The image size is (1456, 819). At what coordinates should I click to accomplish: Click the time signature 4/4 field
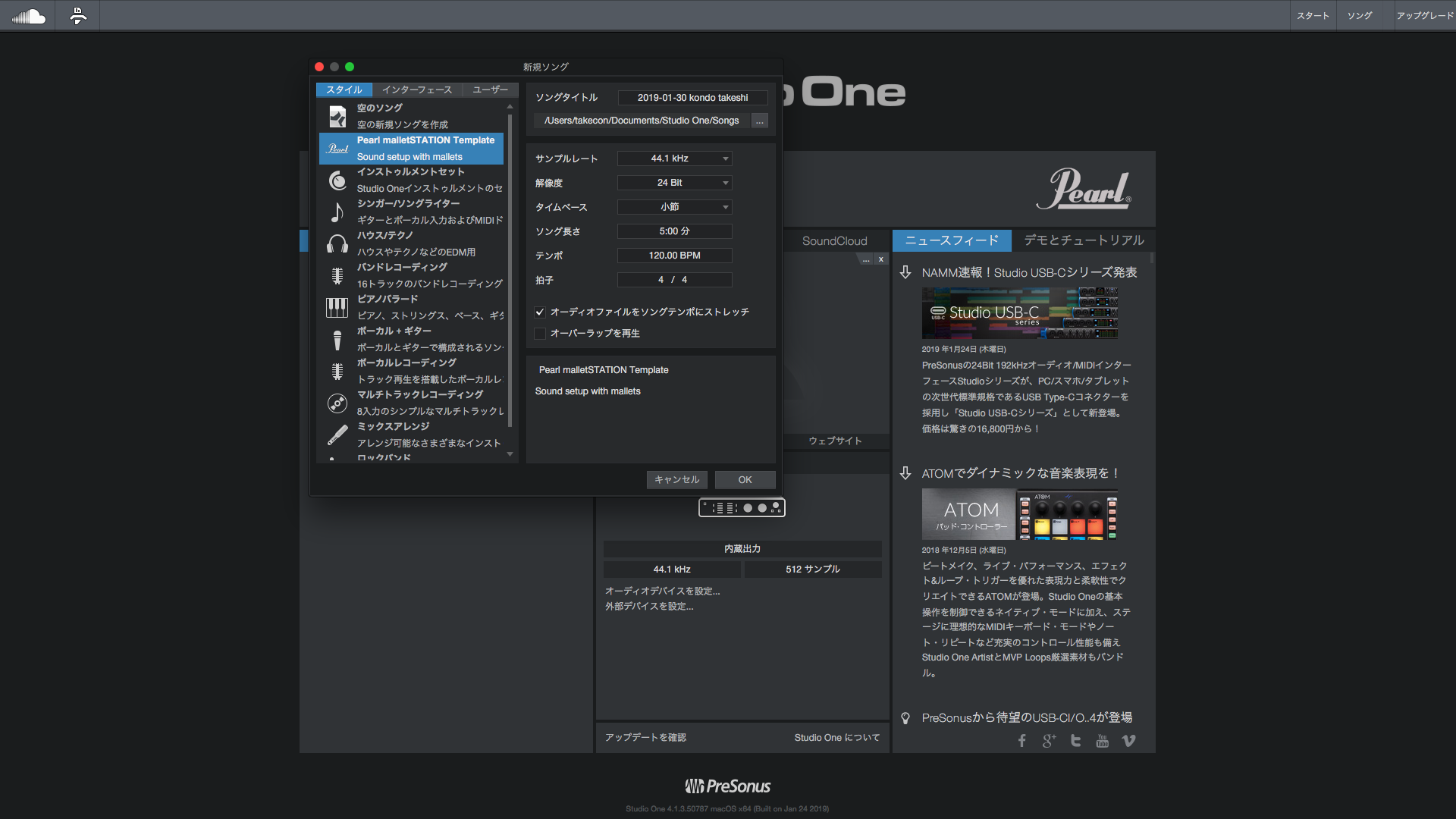(x=674, y=280)
